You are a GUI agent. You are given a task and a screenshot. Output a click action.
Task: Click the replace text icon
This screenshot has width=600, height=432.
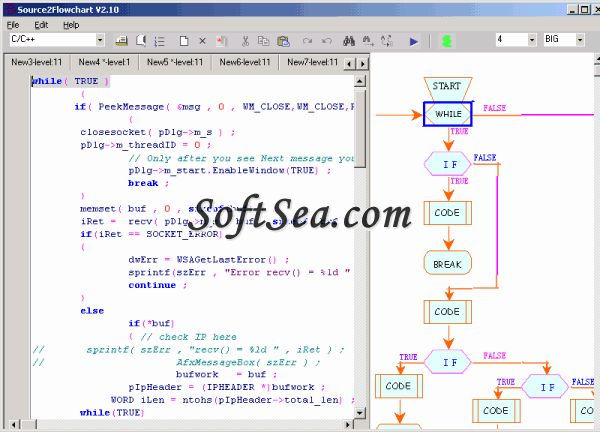(387, 41)
